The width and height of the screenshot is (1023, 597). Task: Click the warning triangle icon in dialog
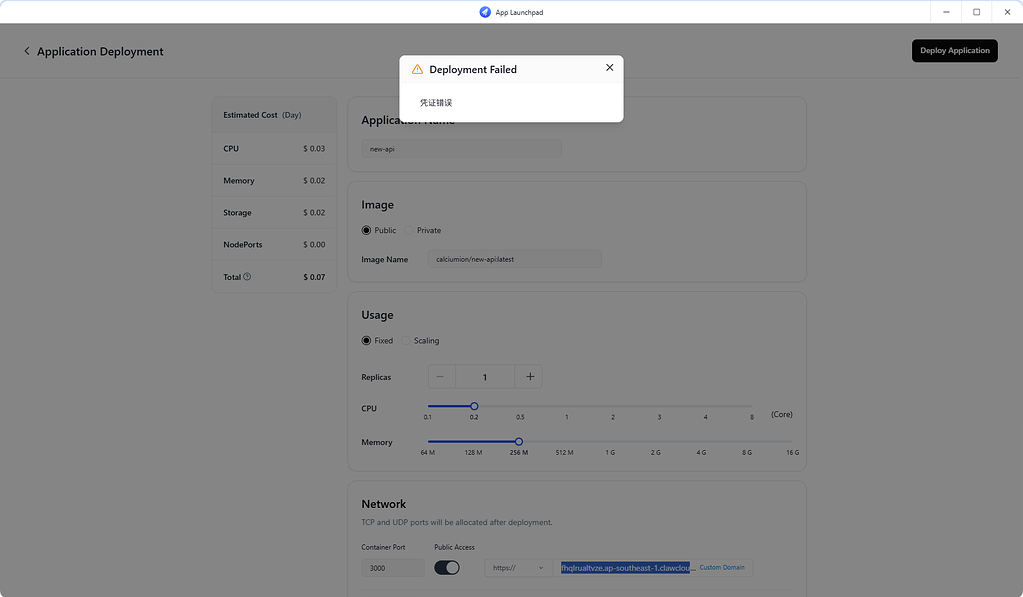point(418,69)
